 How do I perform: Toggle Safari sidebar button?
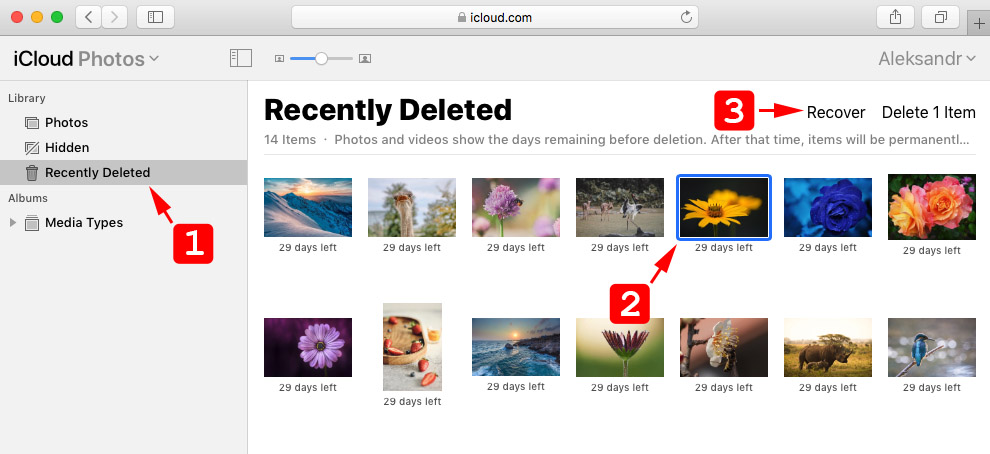(x=155, y=18)
